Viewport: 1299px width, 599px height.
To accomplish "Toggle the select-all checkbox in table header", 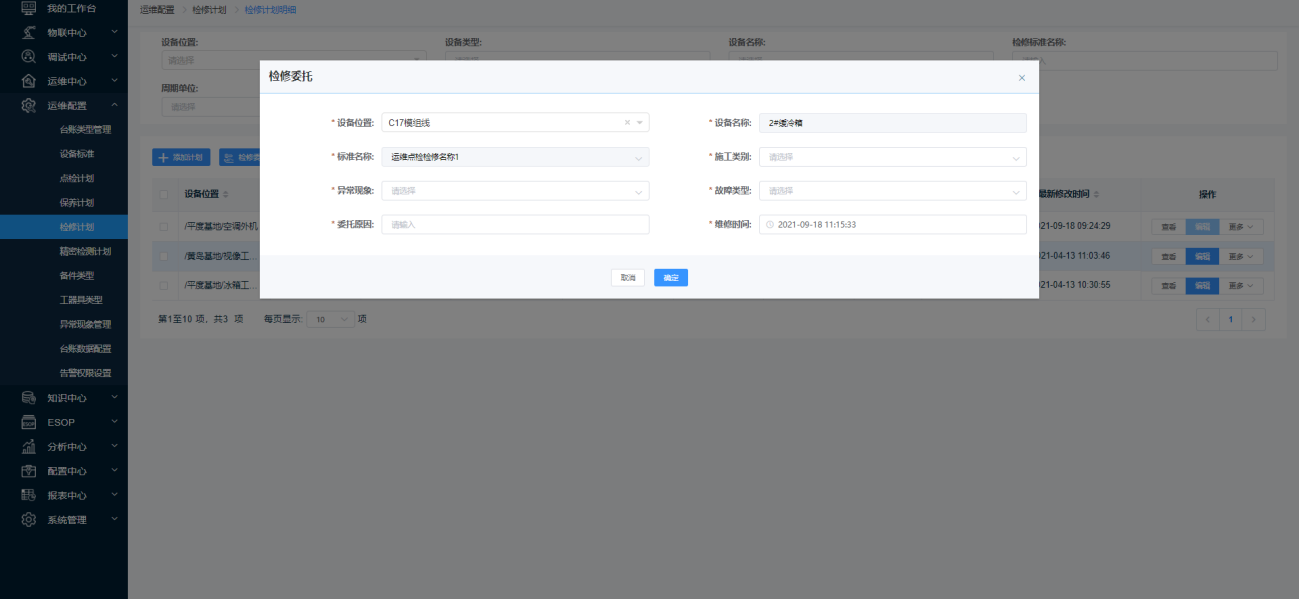I will (x=164, y=194).
